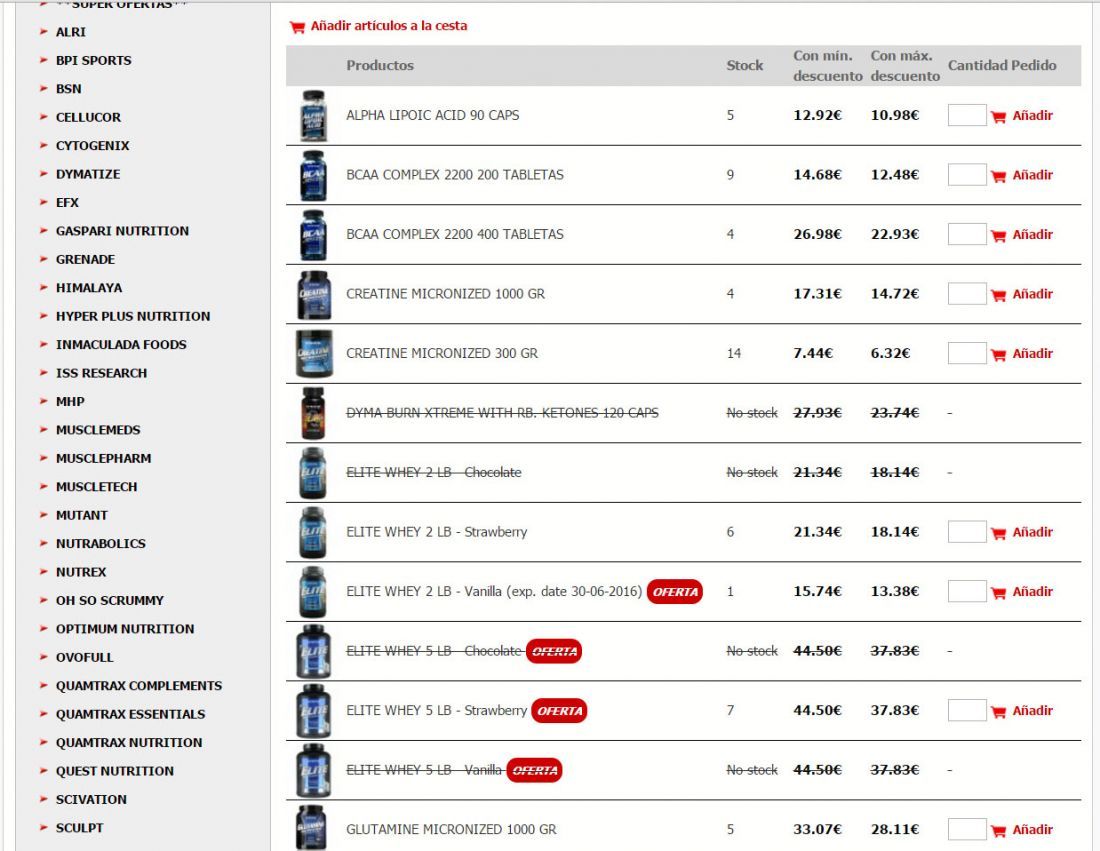
Task: Click quantity field for ELITE WHEY 2 LB Strawberry
Action: click(967, 532)
